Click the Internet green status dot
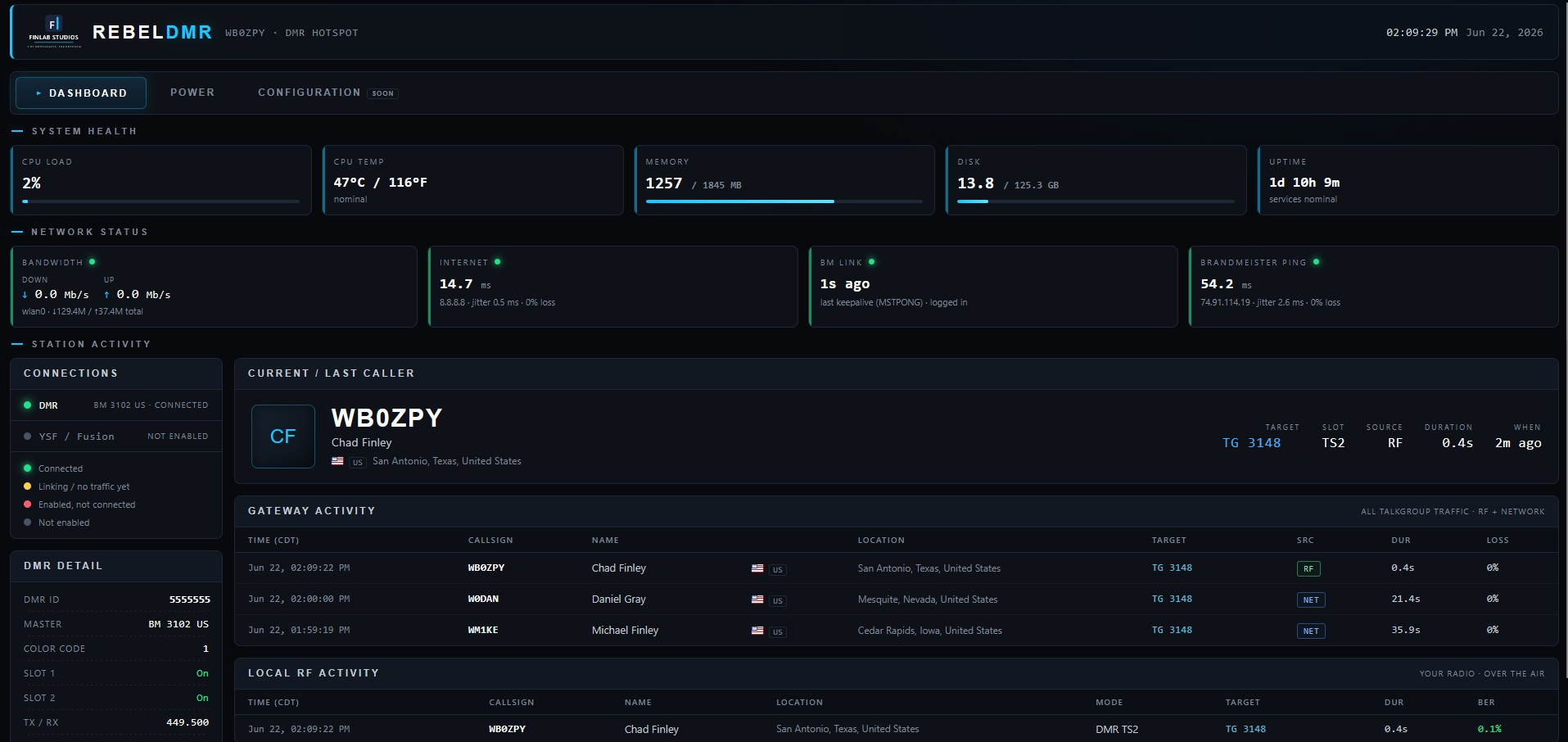Viewport: 1568px width, 742px height. [497, 262]
